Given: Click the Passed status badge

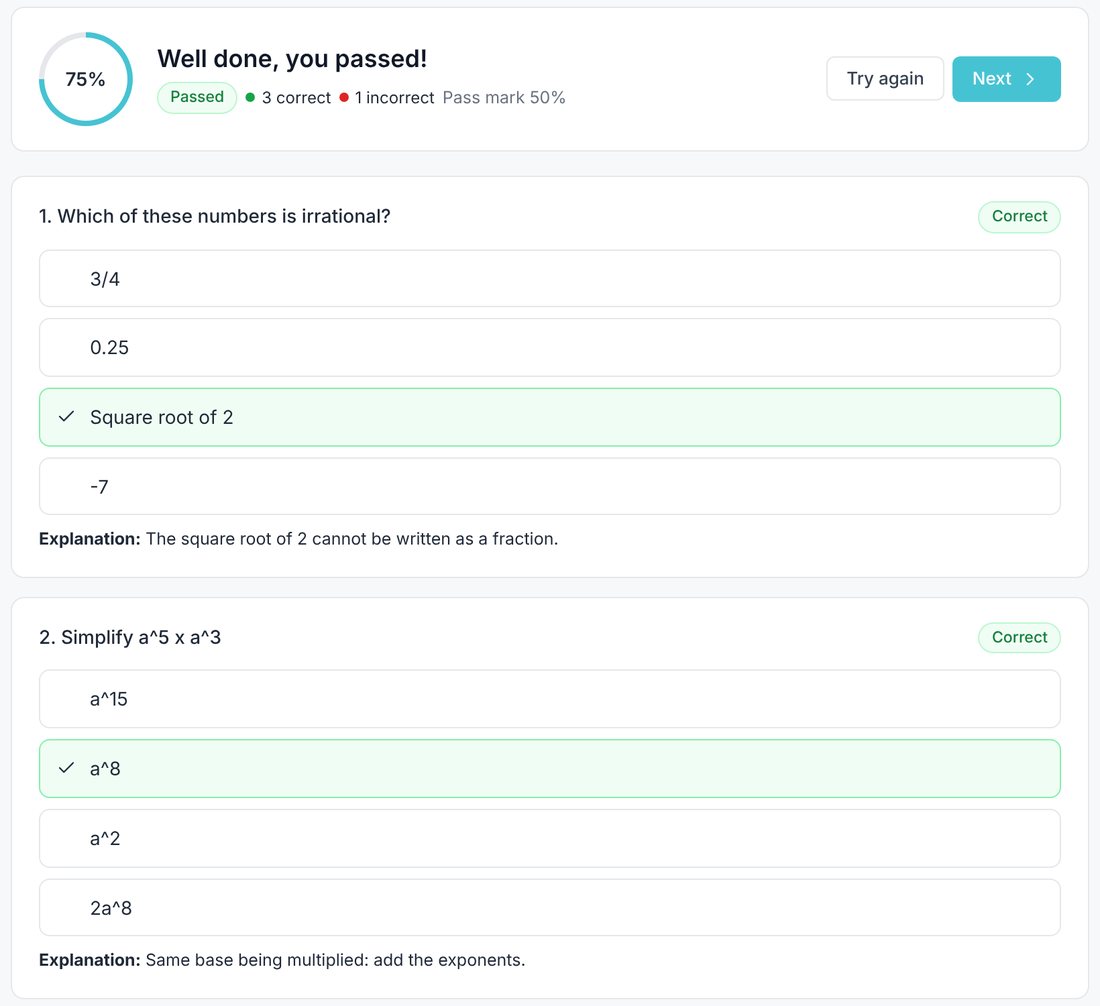Looking at the screenshot, I should point(196,97).
